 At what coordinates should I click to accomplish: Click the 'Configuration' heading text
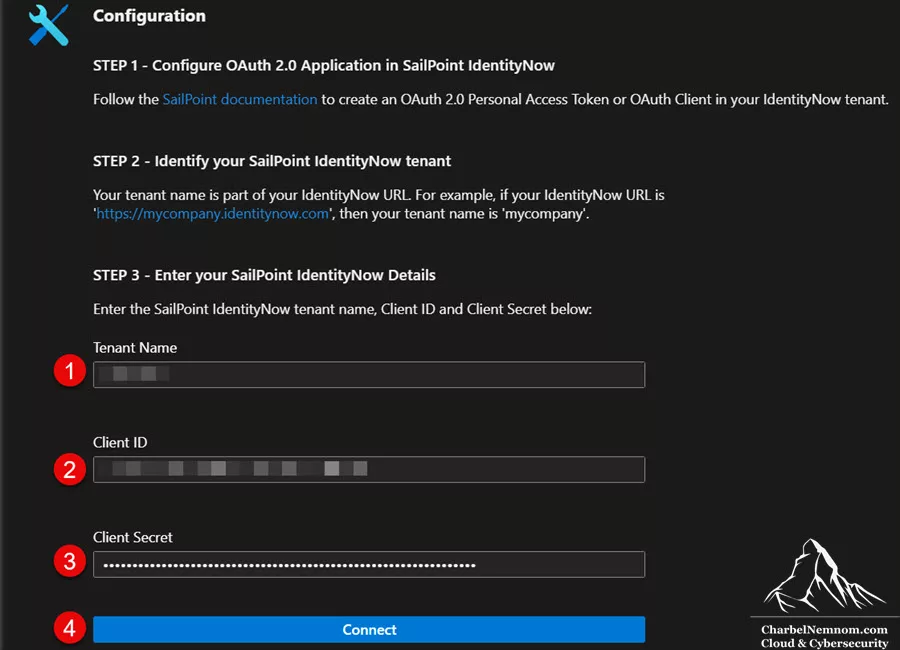(x=149, y=16)
